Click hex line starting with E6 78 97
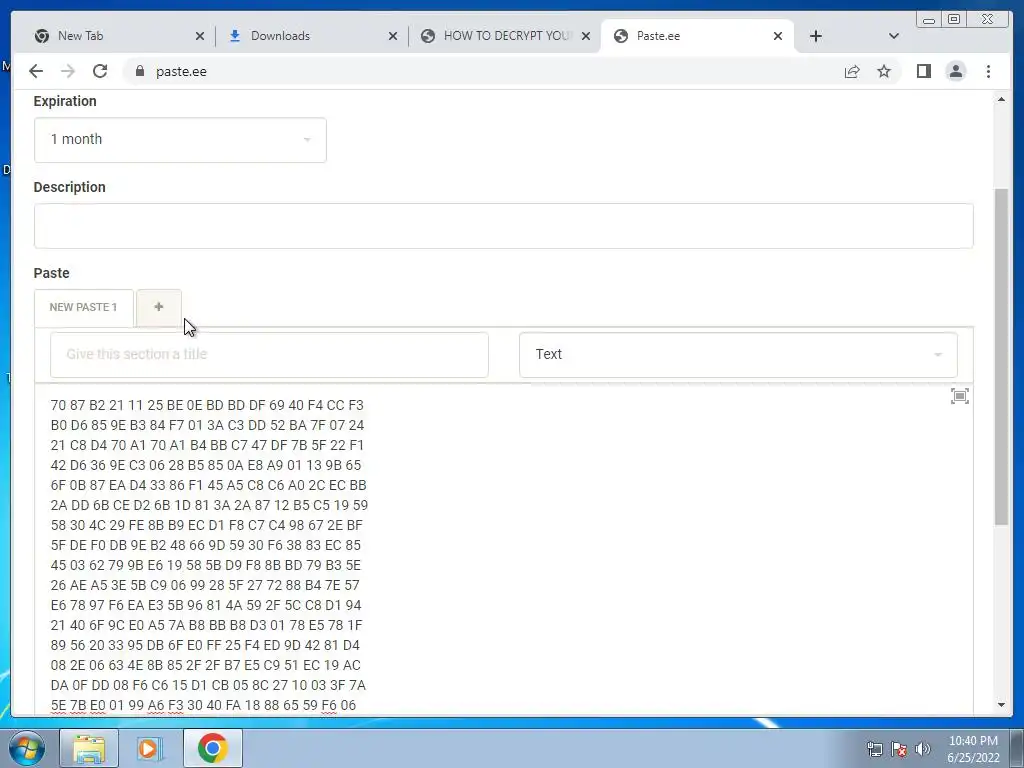Screen dimensions: 1024x768 pyautogui.click(x=206, y=605)
